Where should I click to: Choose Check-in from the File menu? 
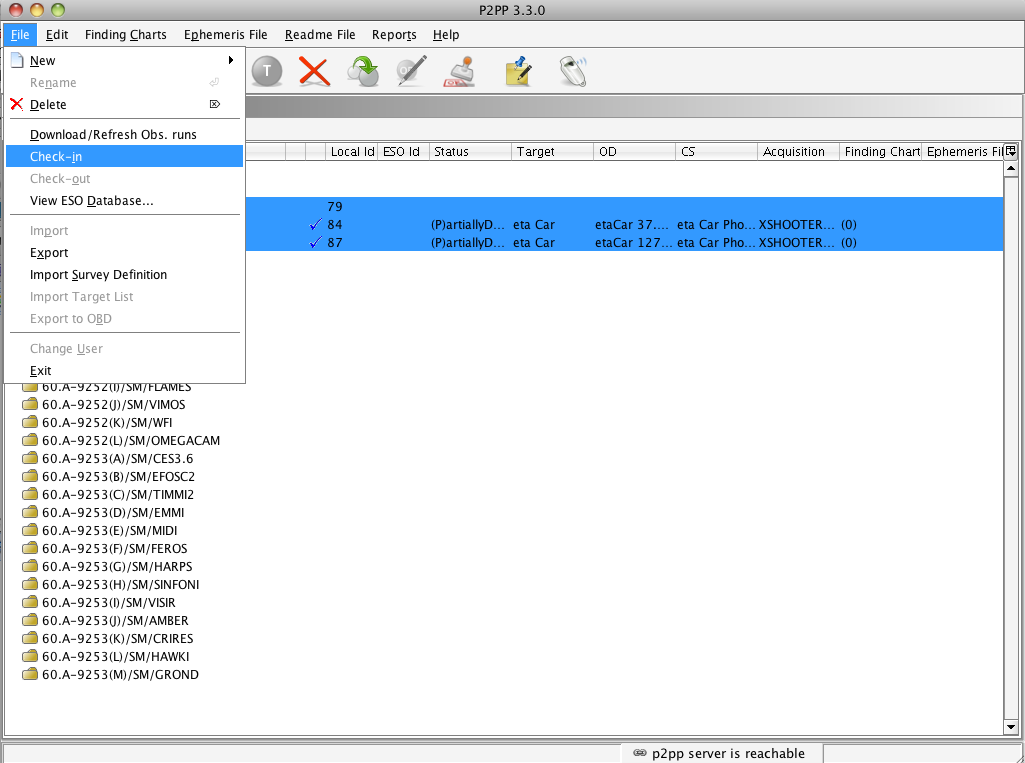56,156
